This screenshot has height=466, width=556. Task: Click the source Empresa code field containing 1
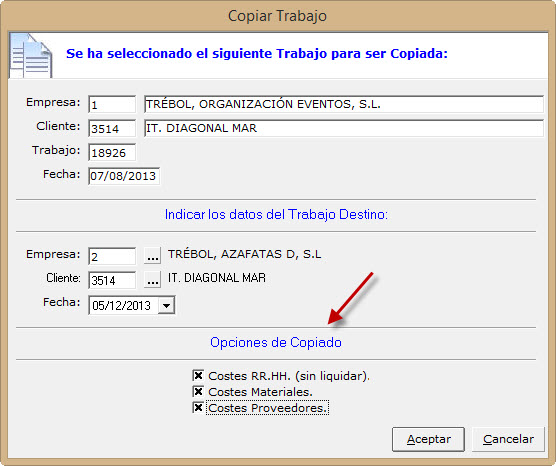click(112, 104)
